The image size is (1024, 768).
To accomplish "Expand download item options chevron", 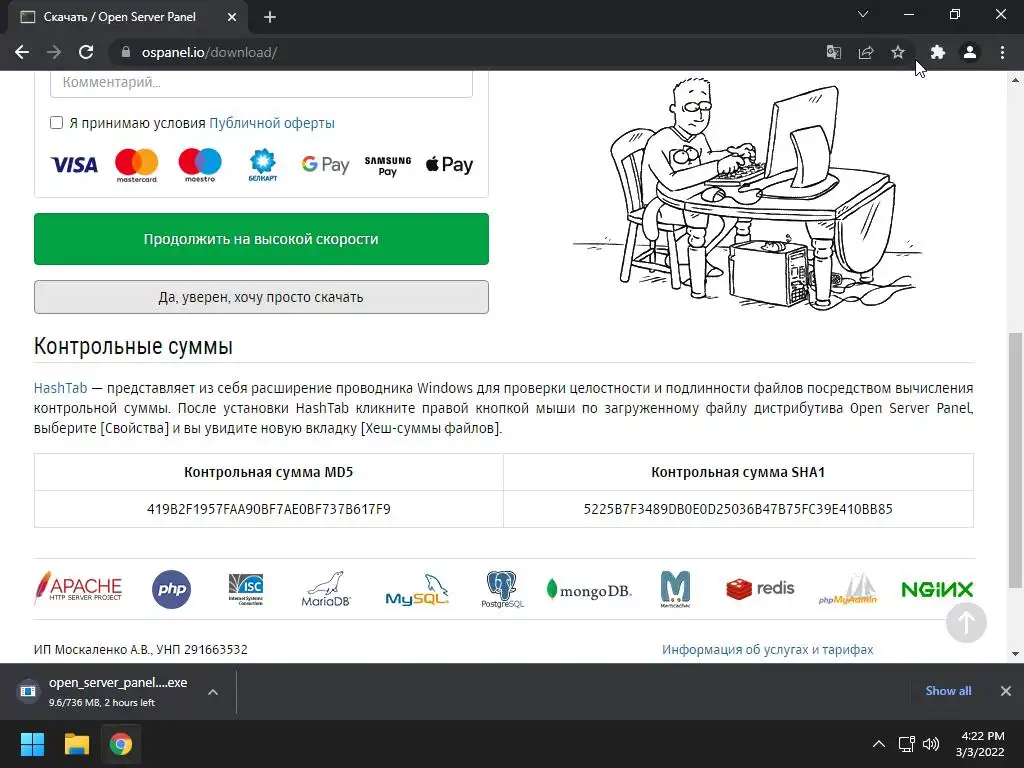I will pyautogui.click(x=213, y=692).
